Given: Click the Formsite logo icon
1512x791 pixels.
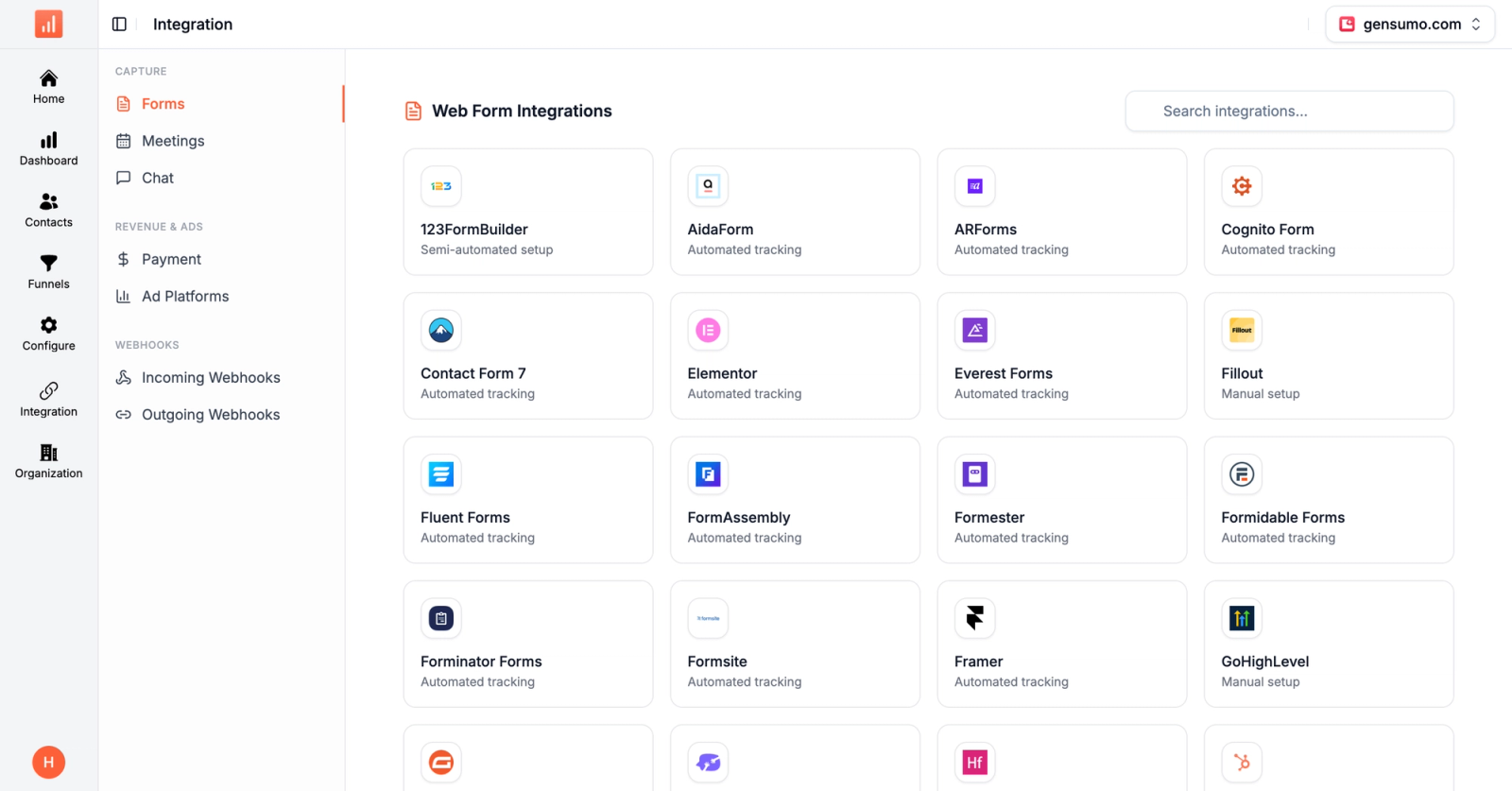Looking at the screenshot, I should click(x=708, y=618).
